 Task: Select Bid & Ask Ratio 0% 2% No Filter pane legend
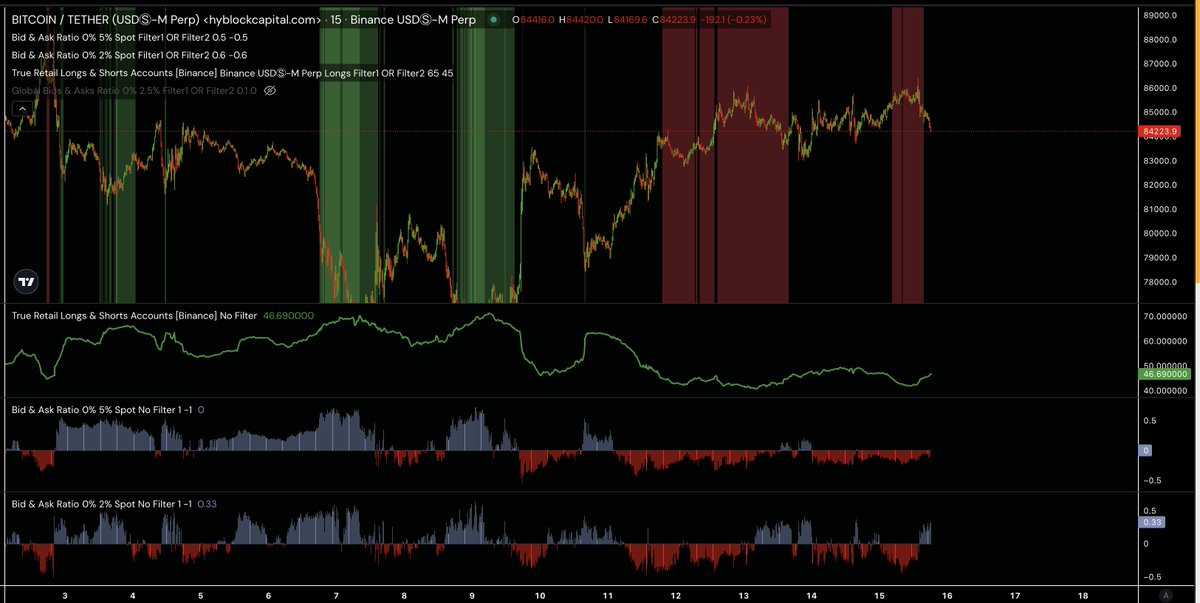(x=102, y=504)
